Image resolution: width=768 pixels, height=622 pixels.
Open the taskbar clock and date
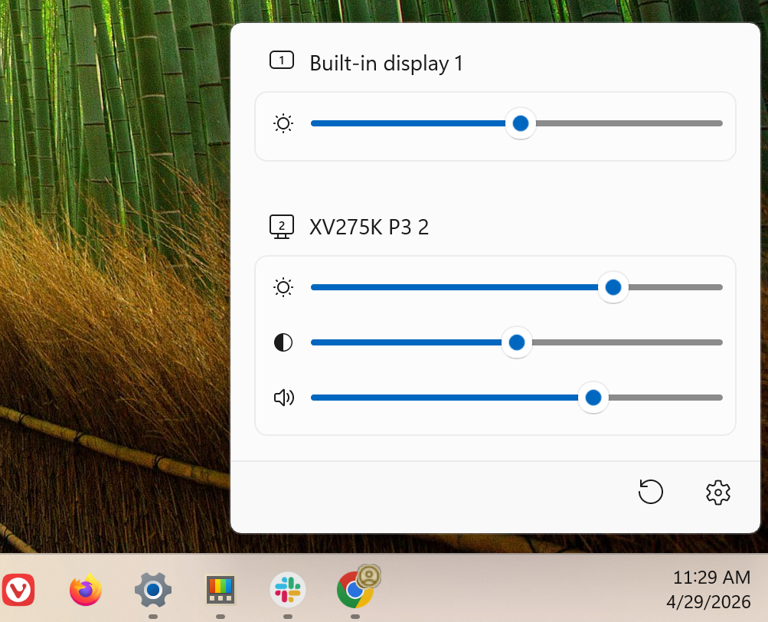pyautogui.click(x=710, y=590)
